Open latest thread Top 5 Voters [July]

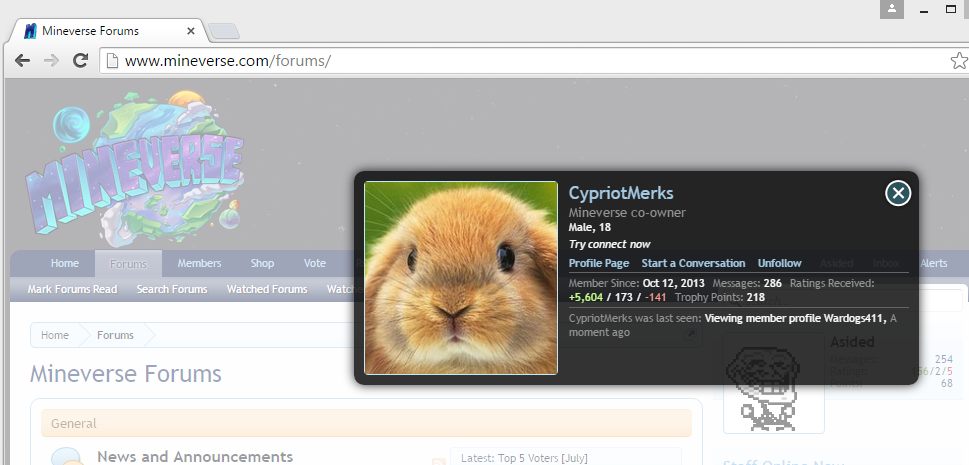coord(543,458)
